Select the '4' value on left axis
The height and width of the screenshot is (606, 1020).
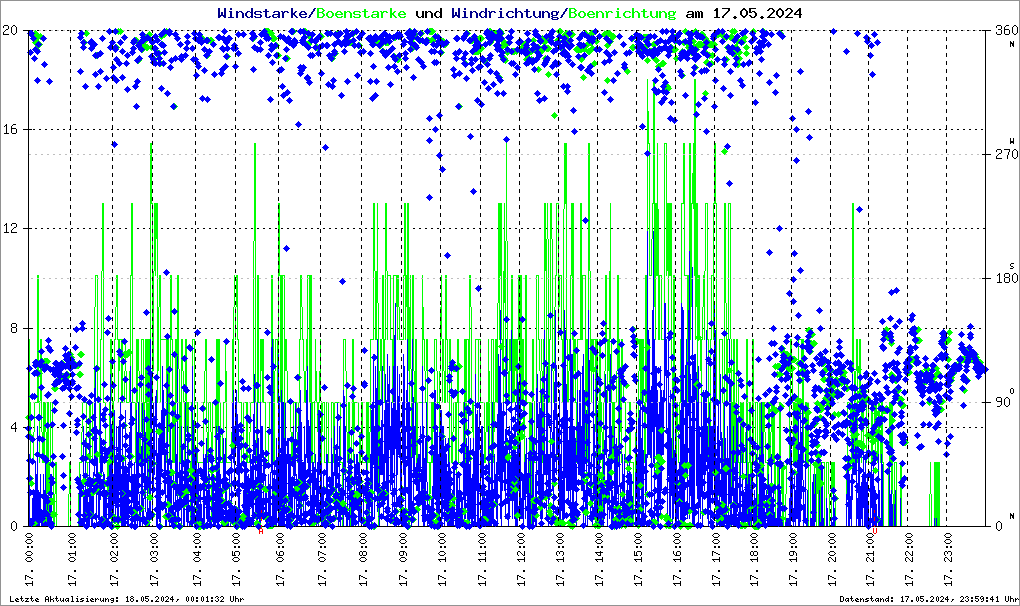point(14,427)
